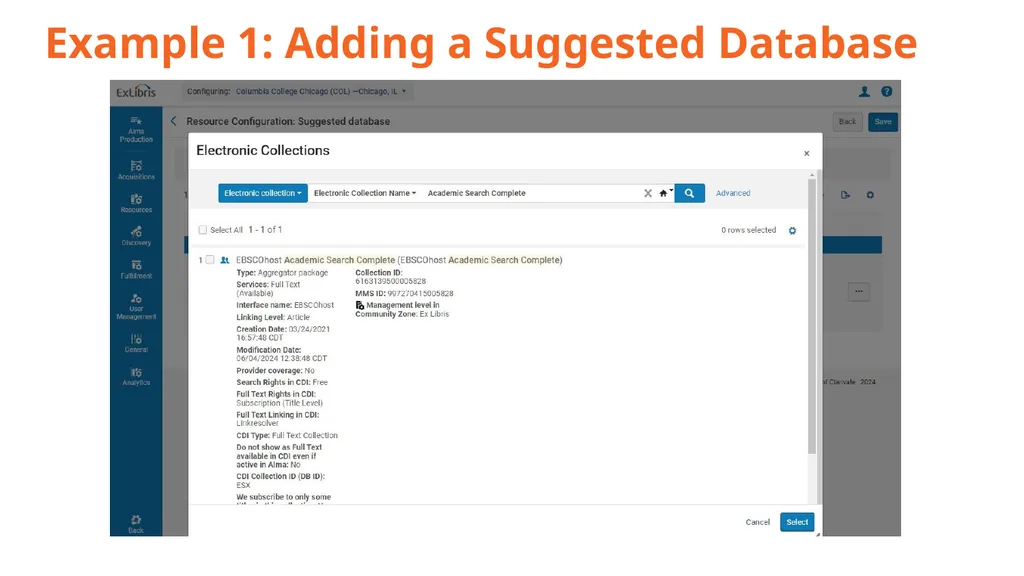Open Acquisitions in the sidebar
The image size is (1024, 576).
(136, 170)
